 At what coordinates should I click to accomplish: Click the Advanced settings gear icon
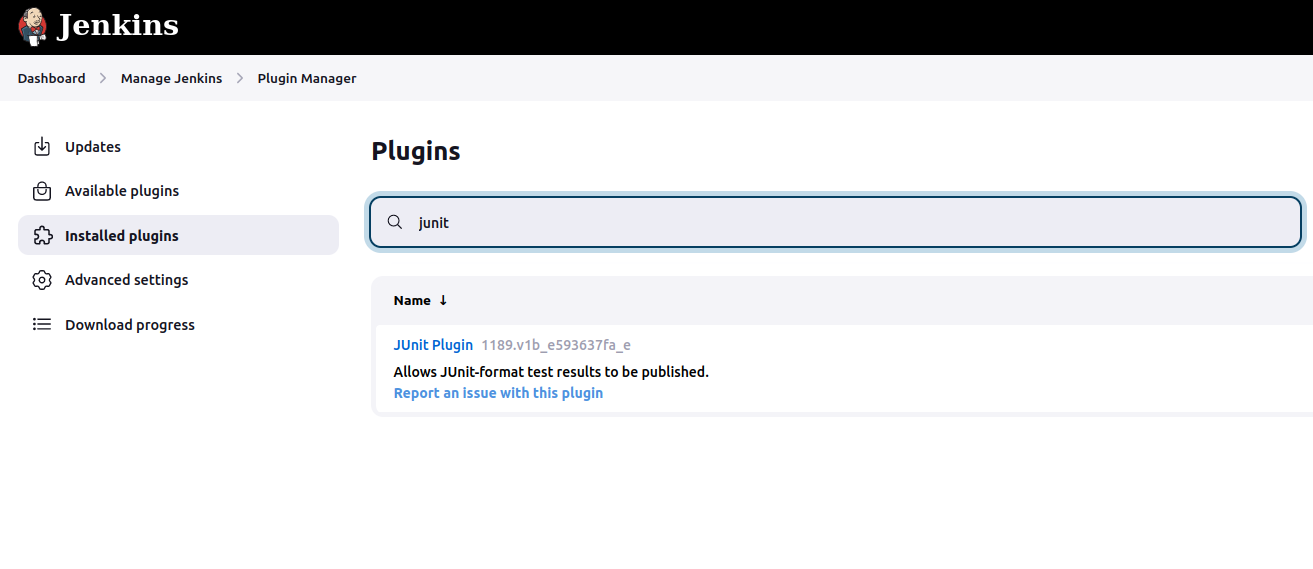click(x=42, y=280)
